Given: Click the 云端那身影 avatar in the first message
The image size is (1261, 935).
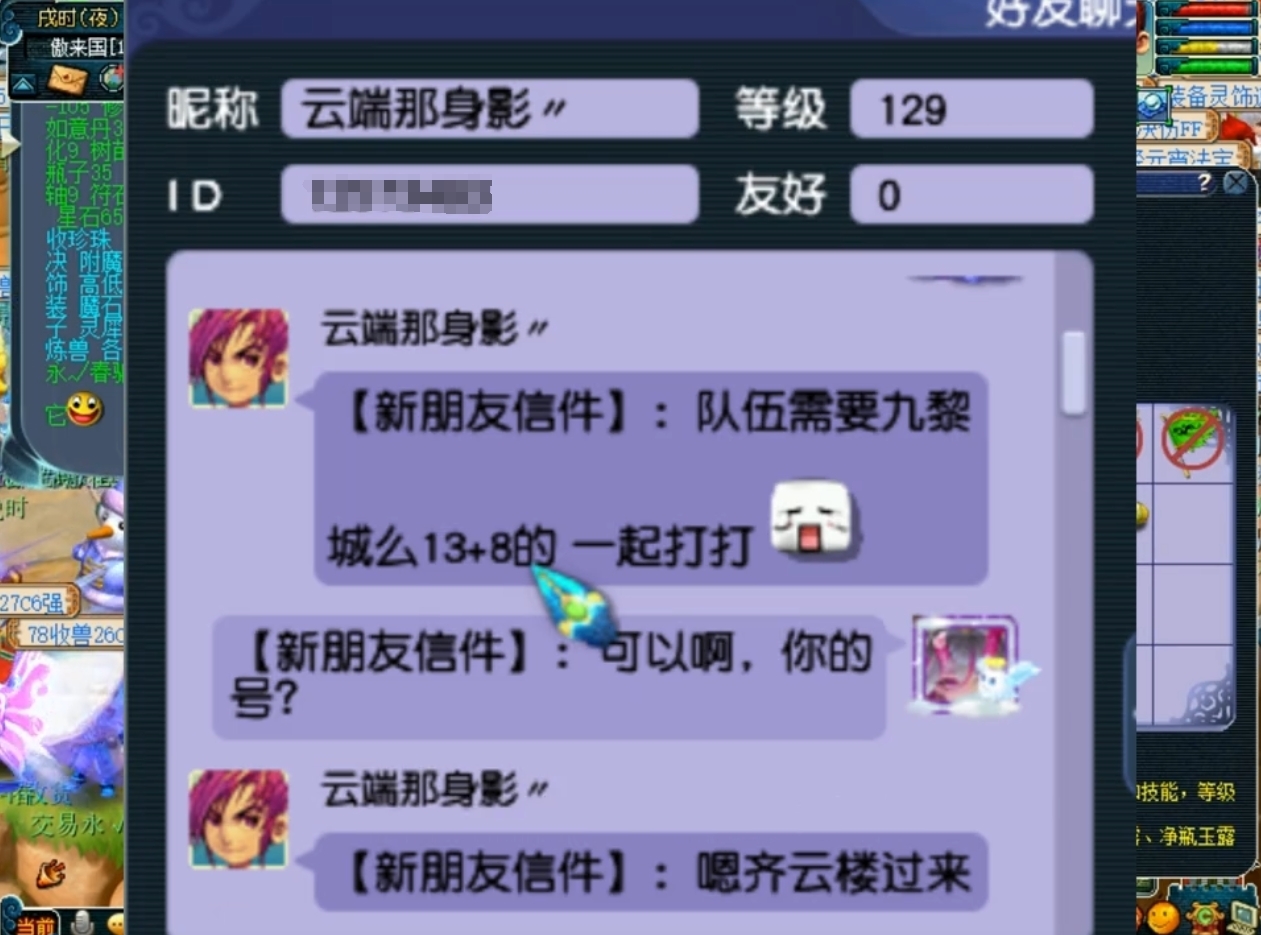Looking at the screenshot, I should click(x=238, y=358).
